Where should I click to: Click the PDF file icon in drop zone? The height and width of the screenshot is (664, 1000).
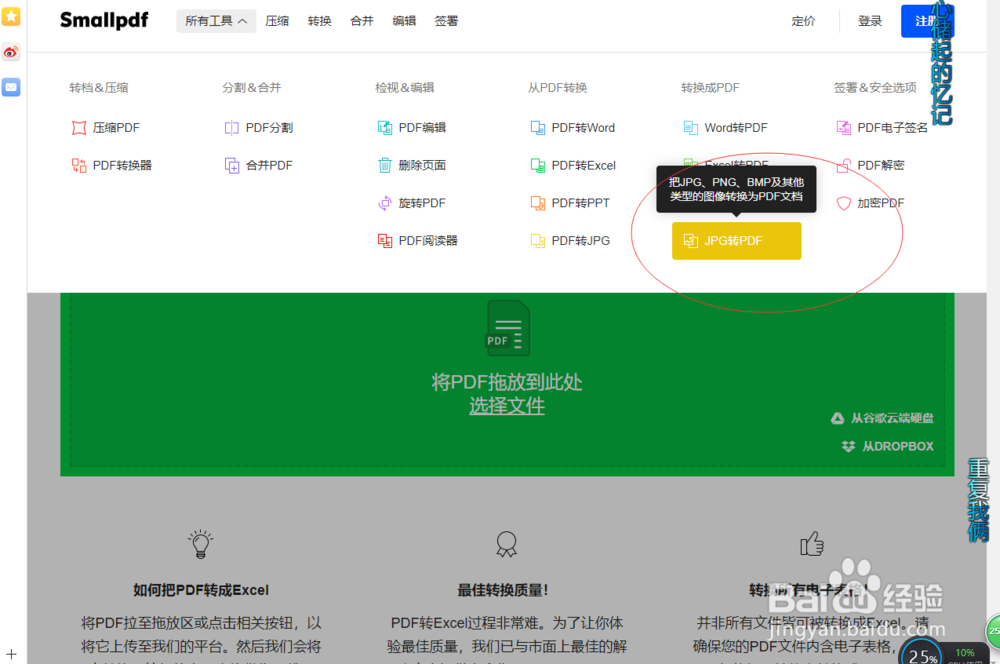[508, 328]
